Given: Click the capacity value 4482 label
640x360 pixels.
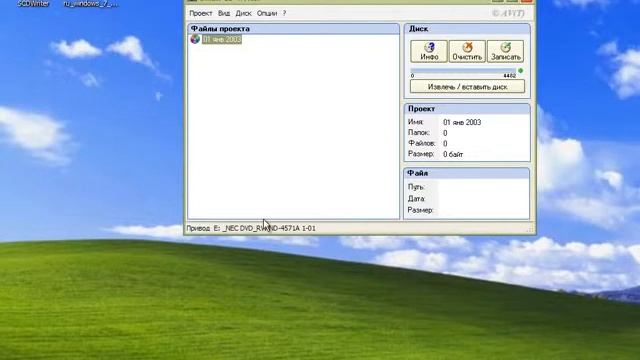Looking at the screenshot, I should click(509, 76).
